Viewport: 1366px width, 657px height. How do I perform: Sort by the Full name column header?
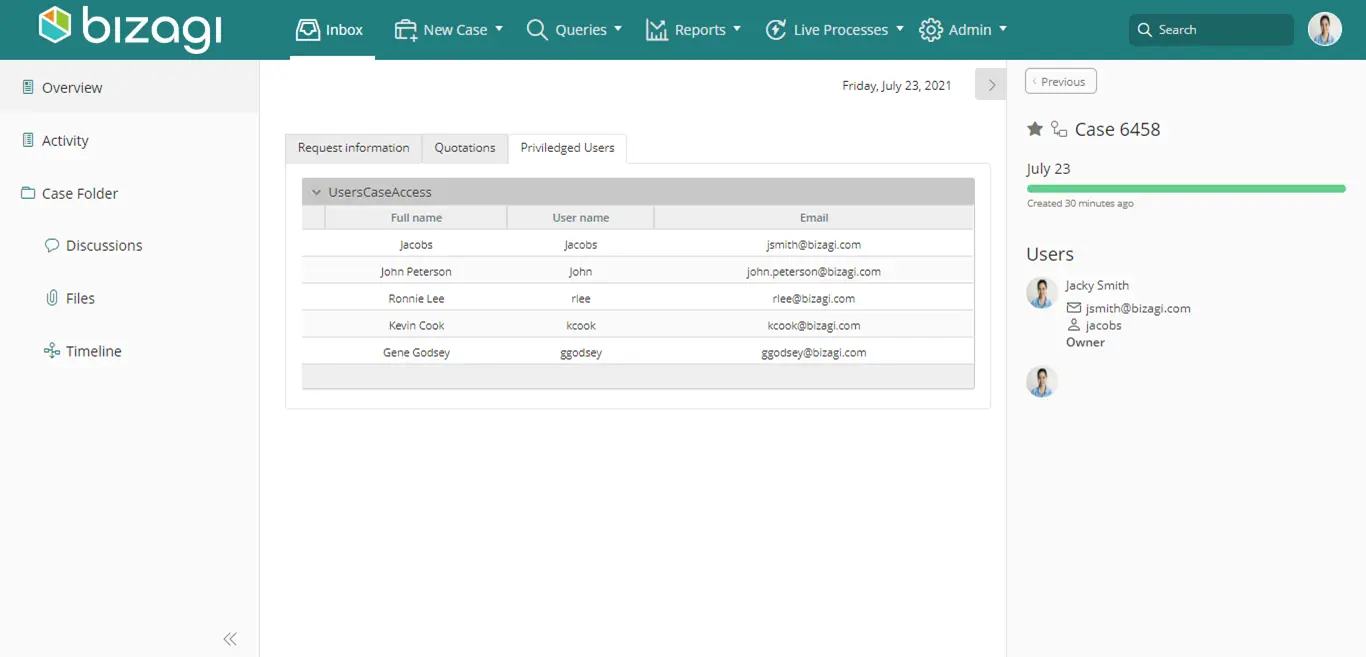click(416, 217)
